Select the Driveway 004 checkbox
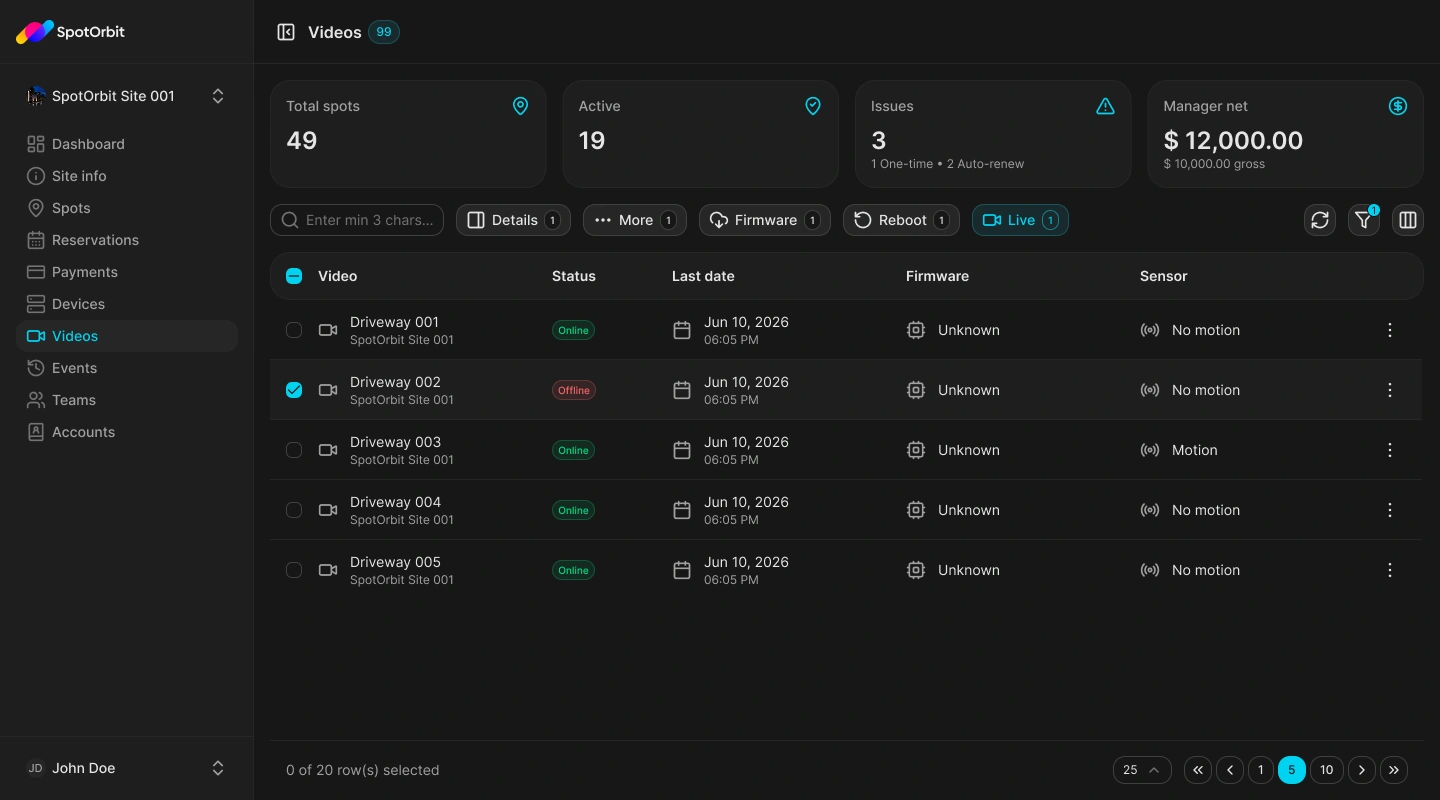The image size is (1440, 800). coord(294,510)
